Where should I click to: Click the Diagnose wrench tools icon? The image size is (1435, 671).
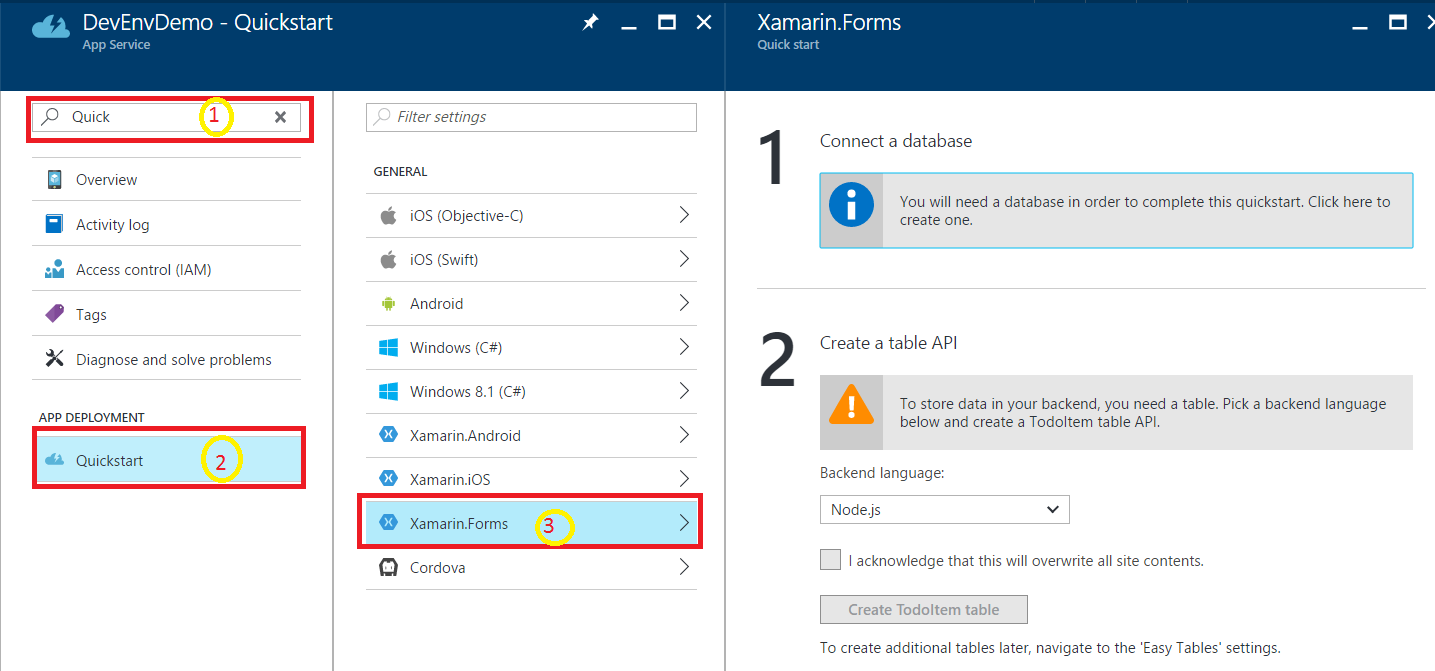coord(54,359)
